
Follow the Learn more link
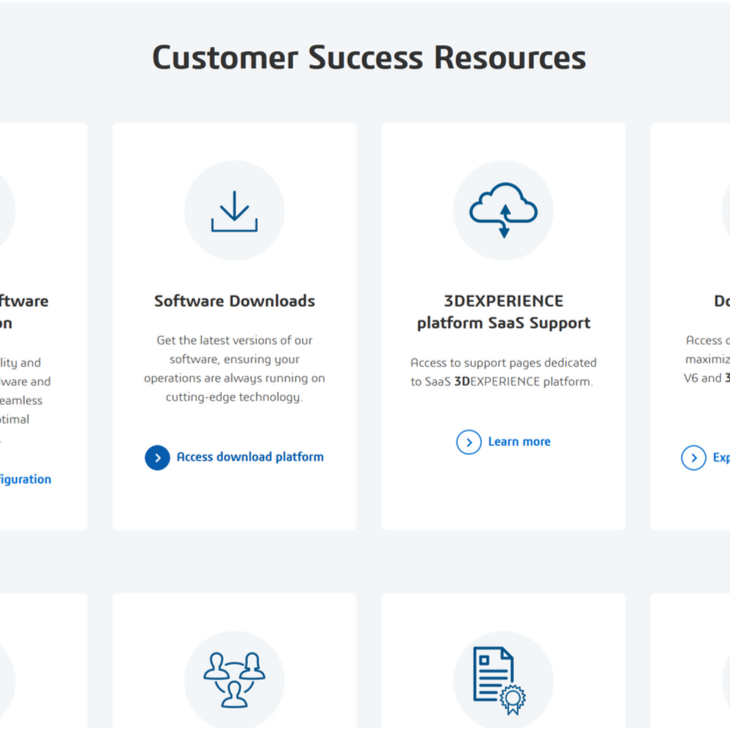(x=519, y=442)
